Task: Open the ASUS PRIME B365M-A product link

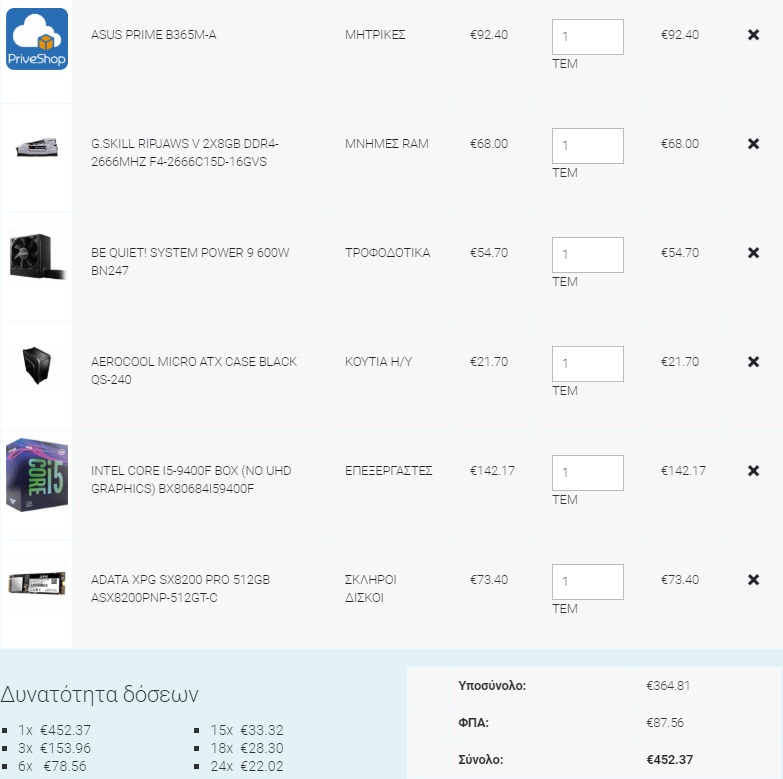Action: click(153, 35)
